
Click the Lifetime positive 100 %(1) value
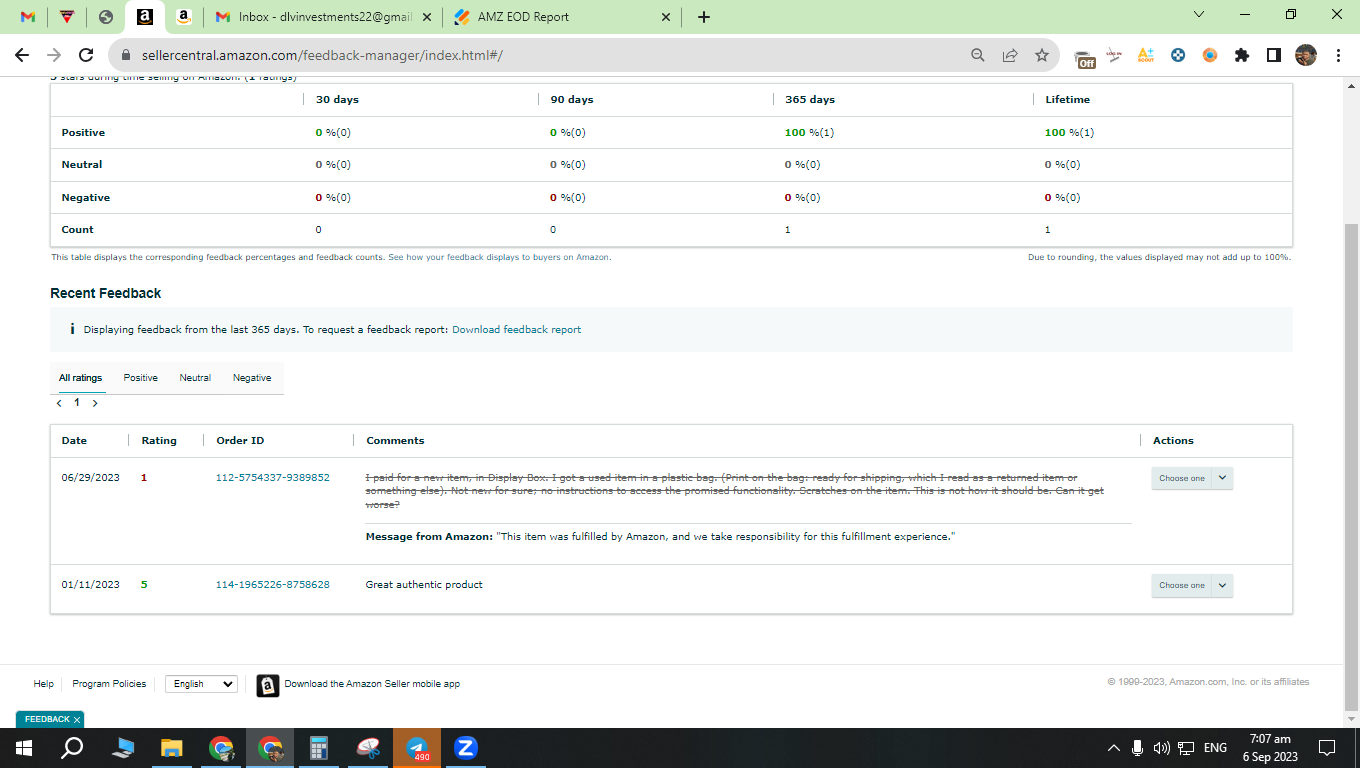(1069, 133)
